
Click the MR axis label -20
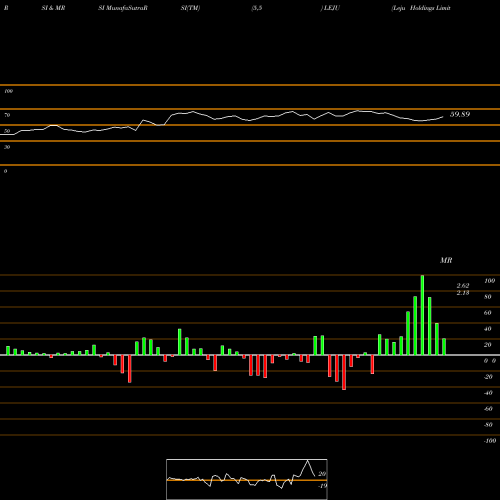[488, 377]
